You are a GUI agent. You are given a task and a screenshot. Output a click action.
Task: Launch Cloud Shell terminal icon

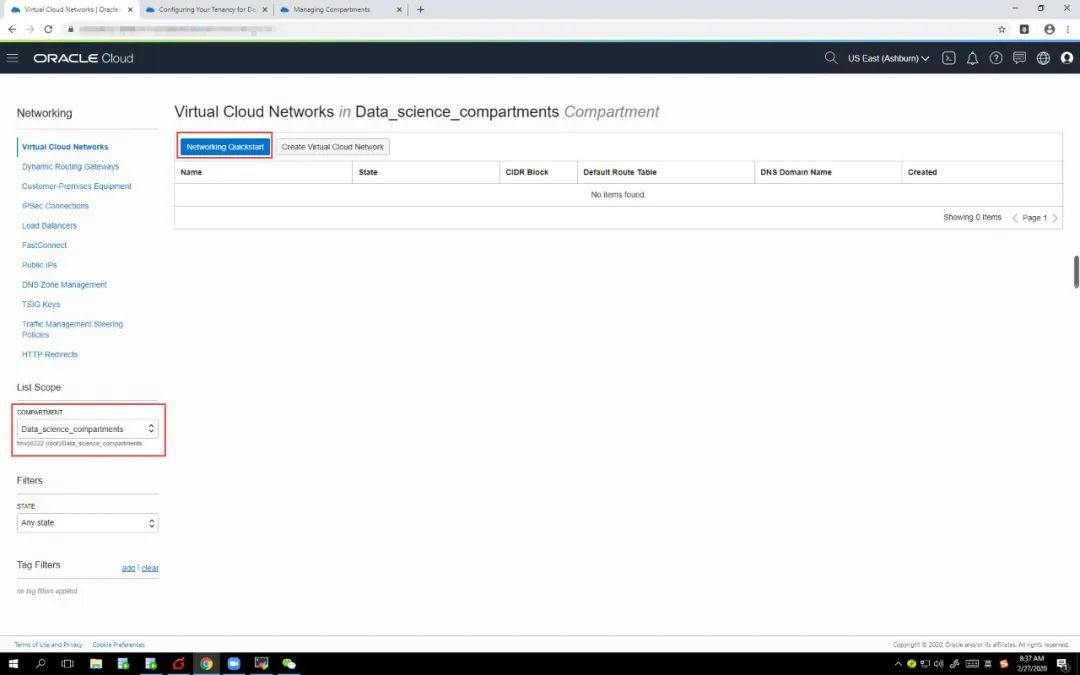point(948,58)
